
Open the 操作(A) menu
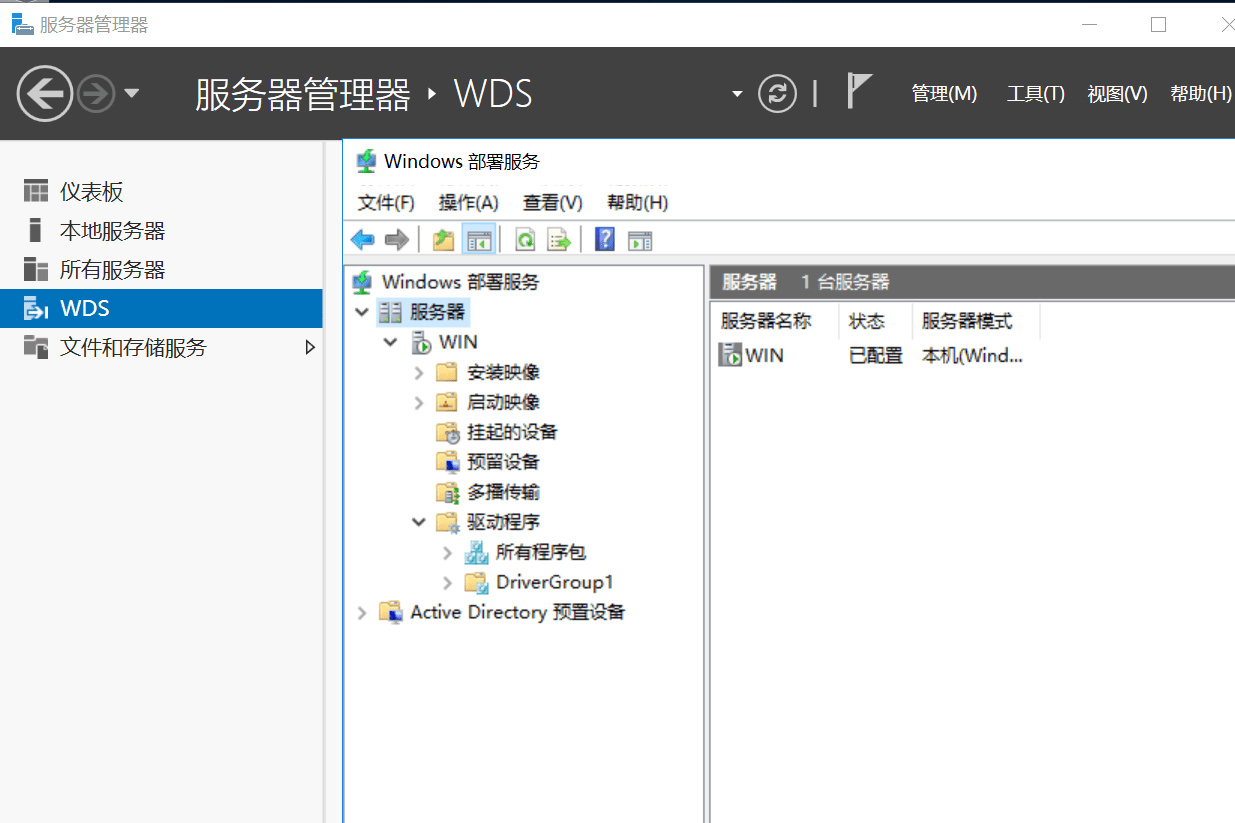pyautogui.click(x=468, y=202)
